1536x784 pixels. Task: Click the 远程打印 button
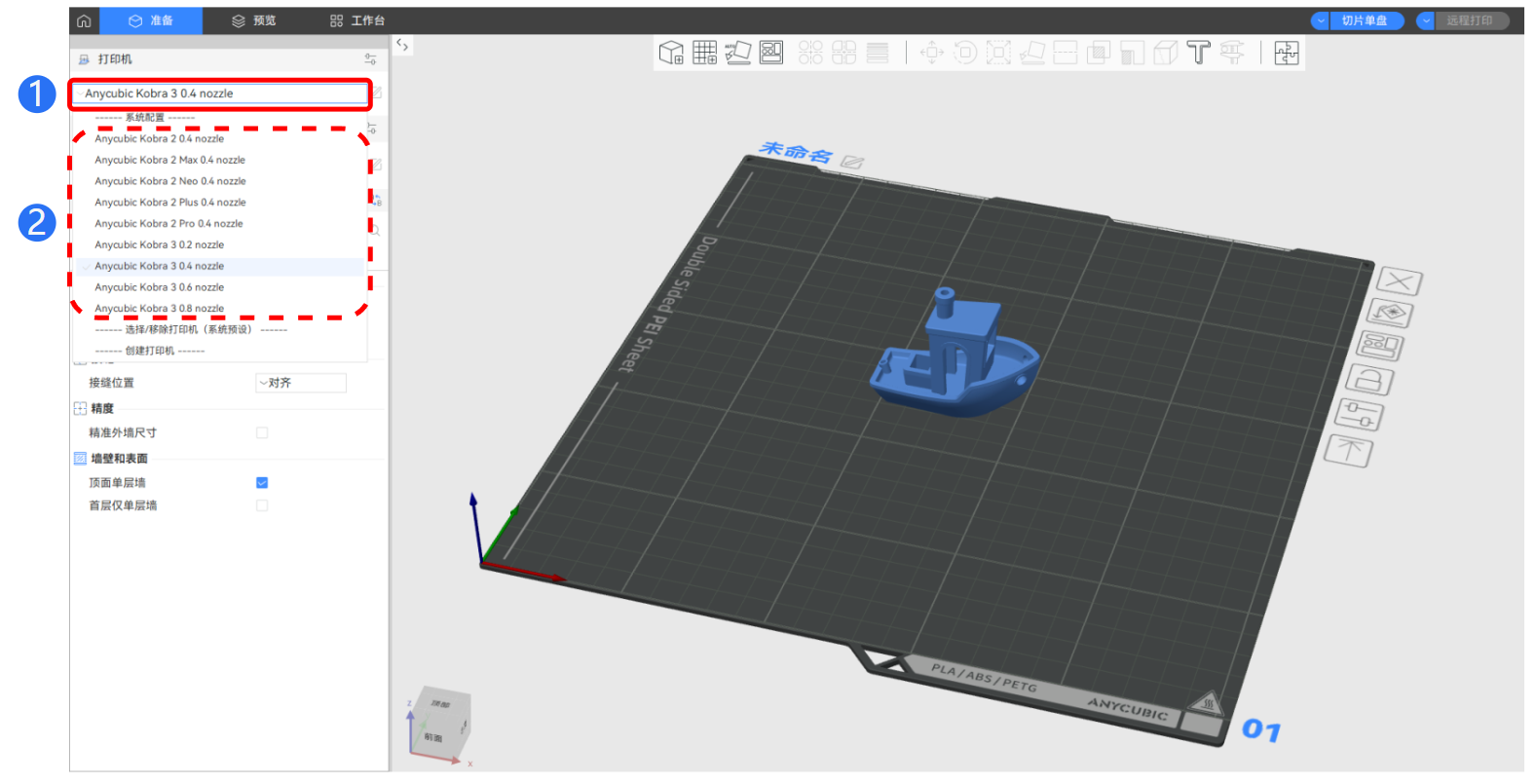[1470, 20]
